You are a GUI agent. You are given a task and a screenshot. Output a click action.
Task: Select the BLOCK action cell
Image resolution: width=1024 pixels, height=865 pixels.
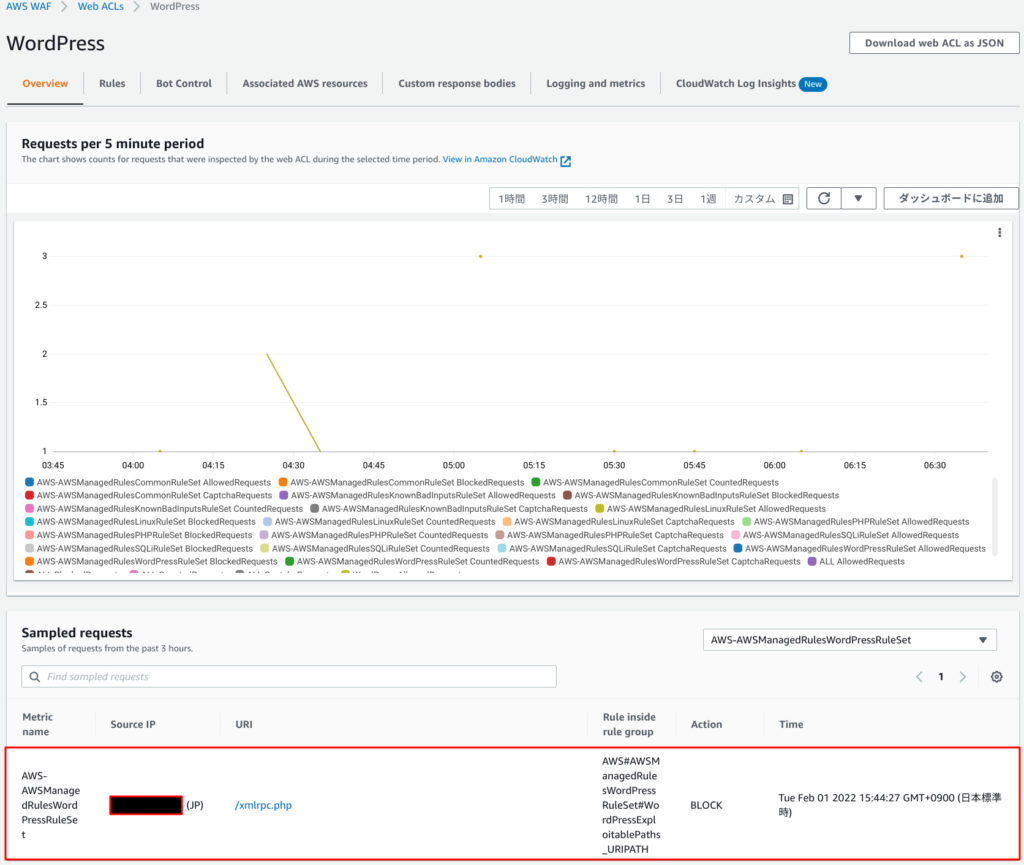coord(706,805)
